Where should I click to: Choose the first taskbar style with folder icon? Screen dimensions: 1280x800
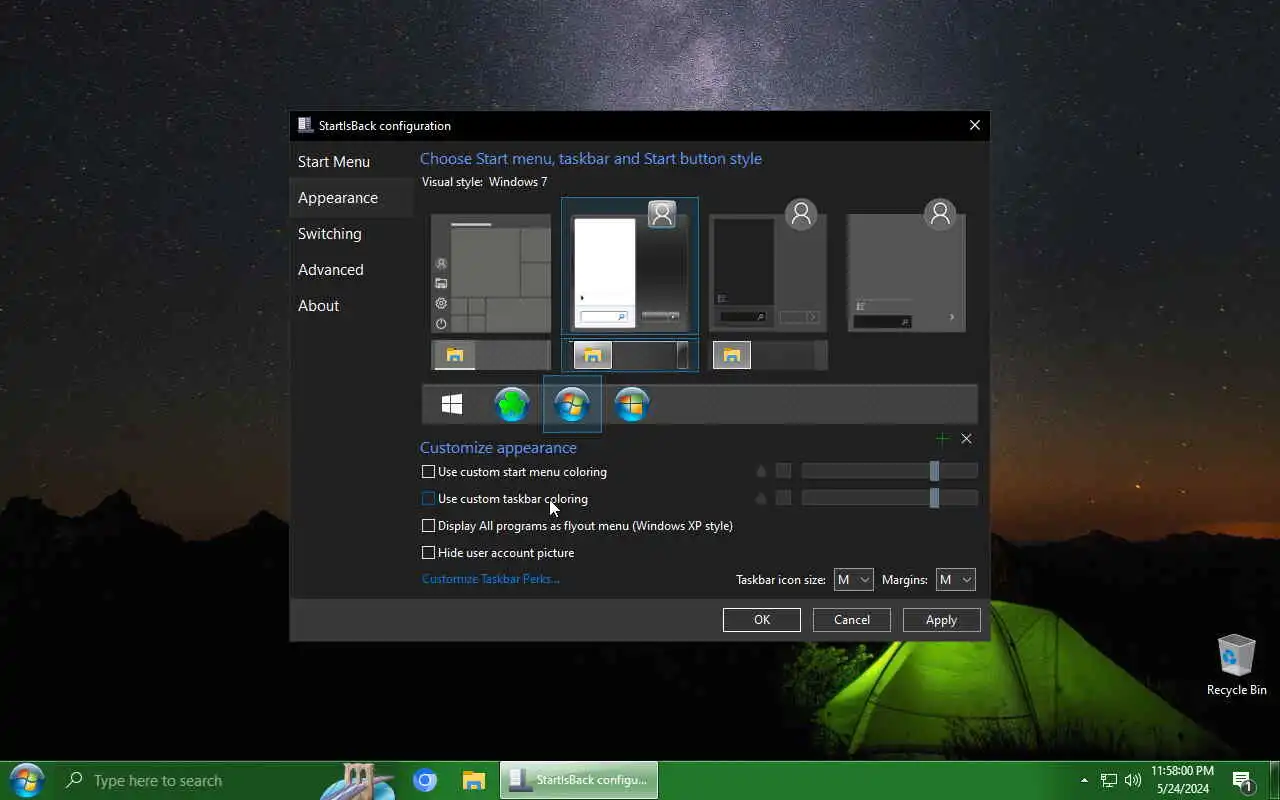(491, 355)
